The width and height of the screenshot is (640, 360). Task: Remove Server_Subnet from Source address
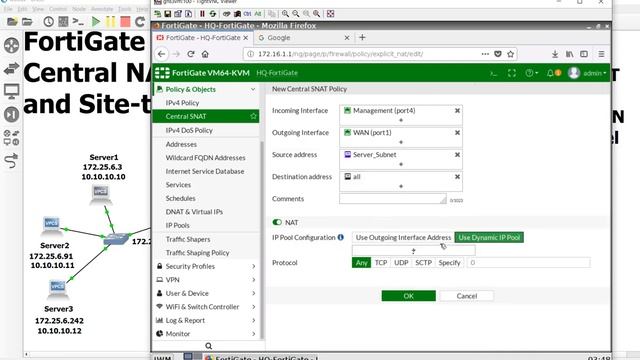coord(457,155)
